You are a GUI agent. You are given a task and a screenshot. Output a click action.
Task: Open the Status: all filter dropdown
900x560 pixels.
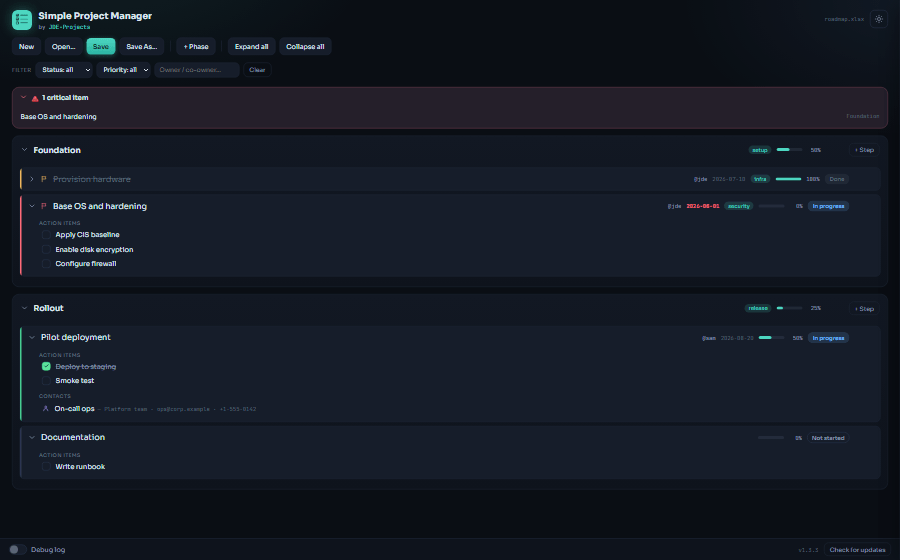point(64,70)
